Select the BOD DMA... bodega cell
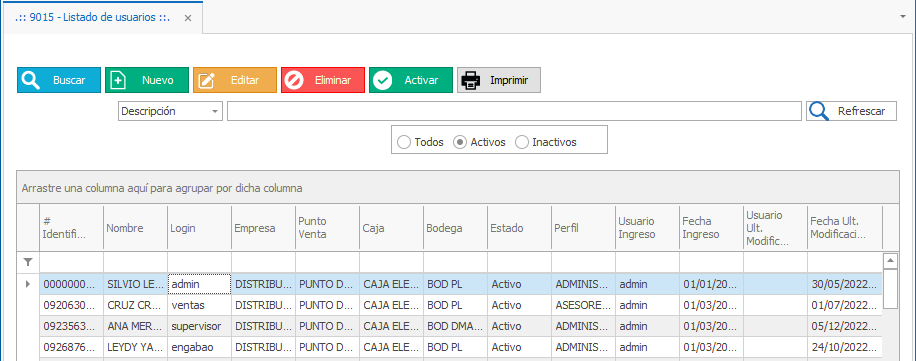This screenshot has height=361, width=916. pyautogui.click(x=455, y=326)
